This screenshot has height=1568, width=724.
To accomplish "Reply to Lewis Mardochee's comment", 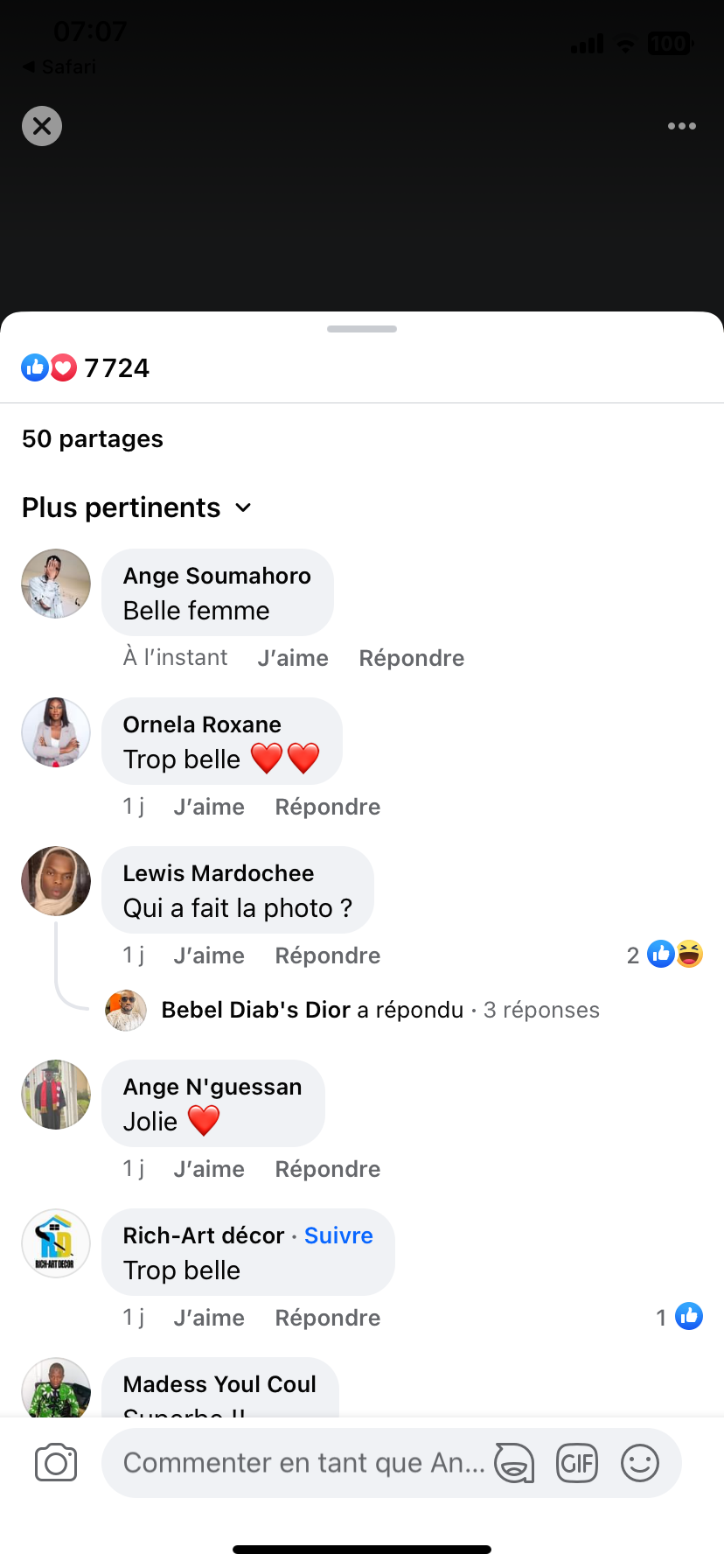I will point(328,955).
